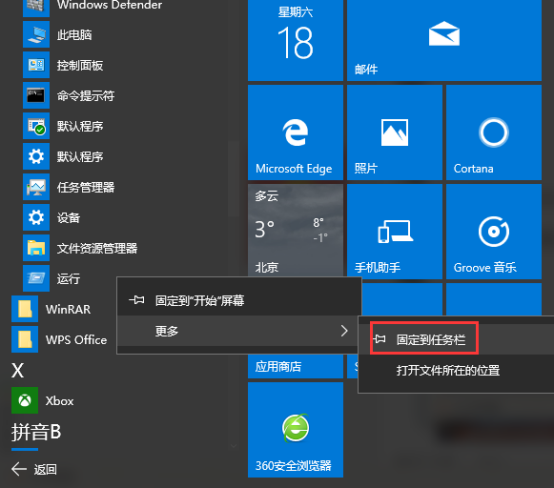Open the Cortana tile
Screen dimensions: 554x488
(494, 132)
